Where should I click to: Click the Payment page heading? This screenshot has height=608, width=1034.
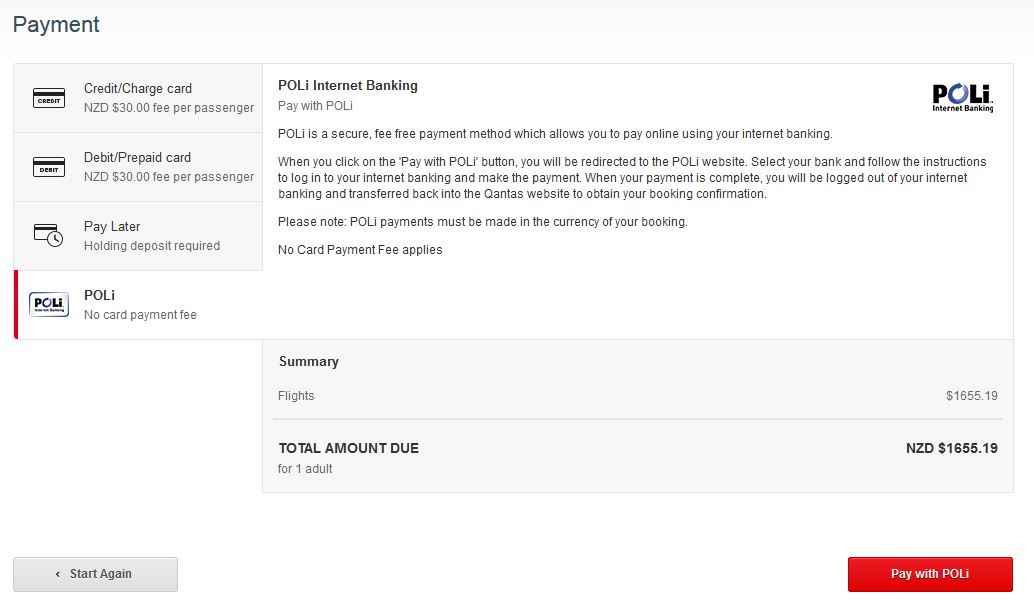coord(56,24)
